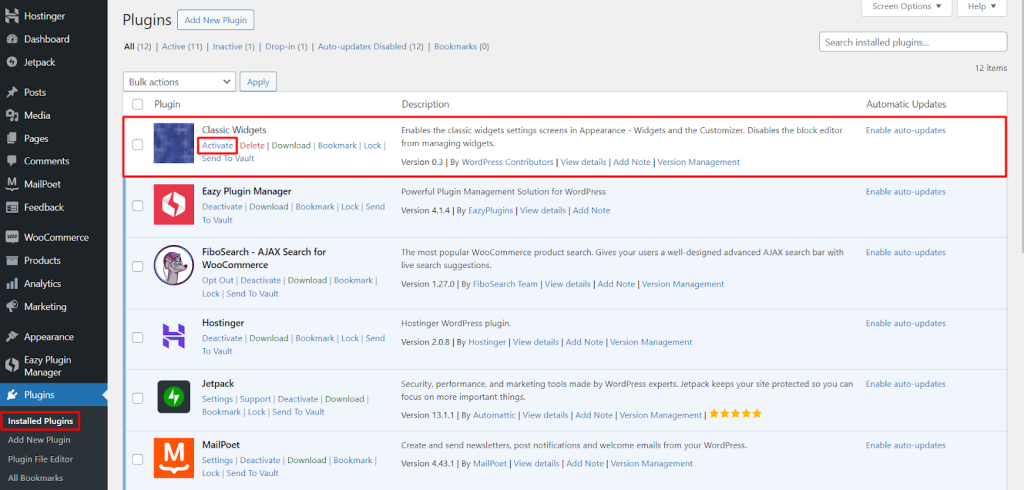Click the Feedback icon in sidebar

click(x=12, y=207)
